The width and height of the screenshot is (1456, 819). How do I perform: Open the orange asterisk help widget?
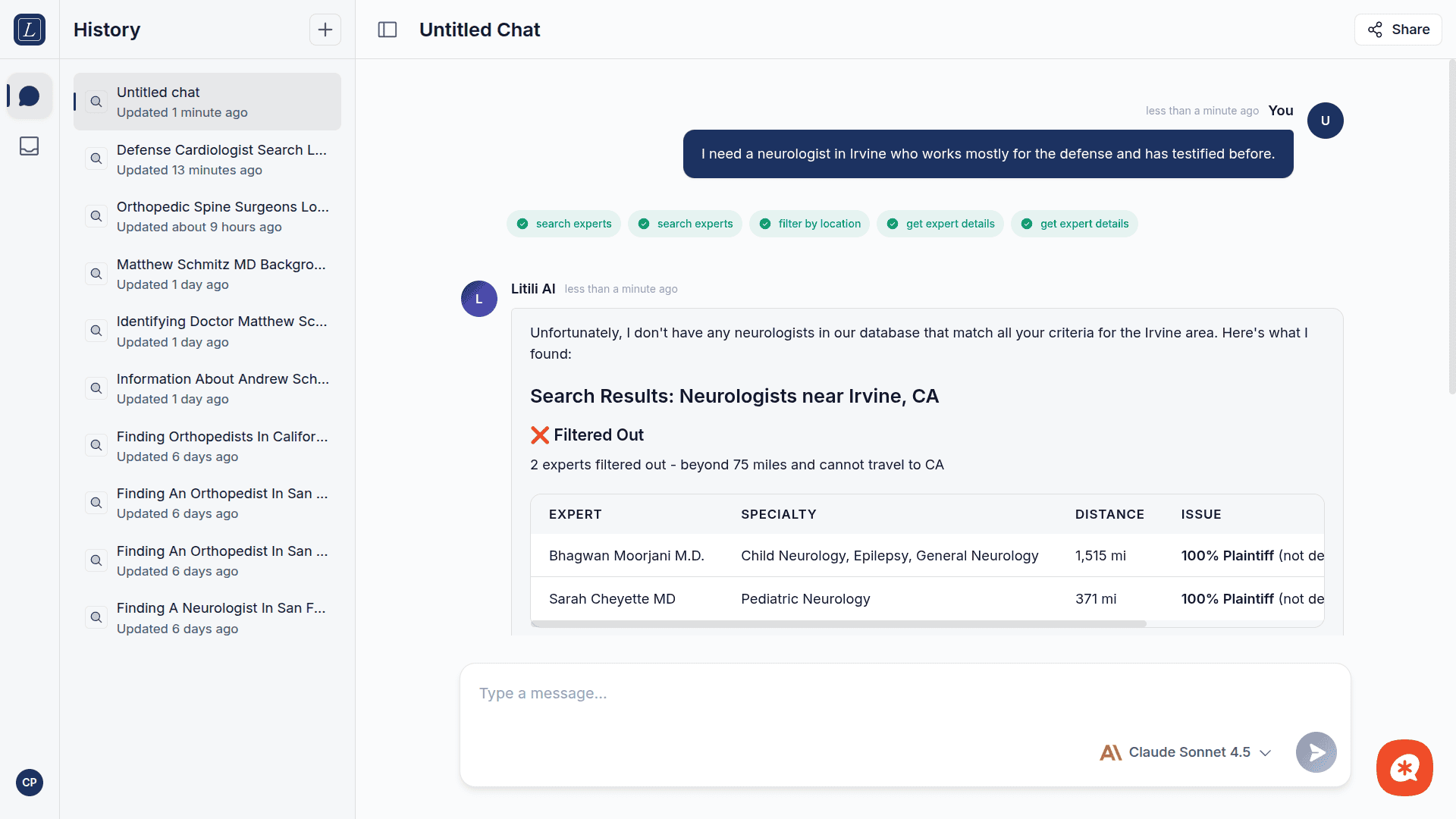click(1404, 767)
